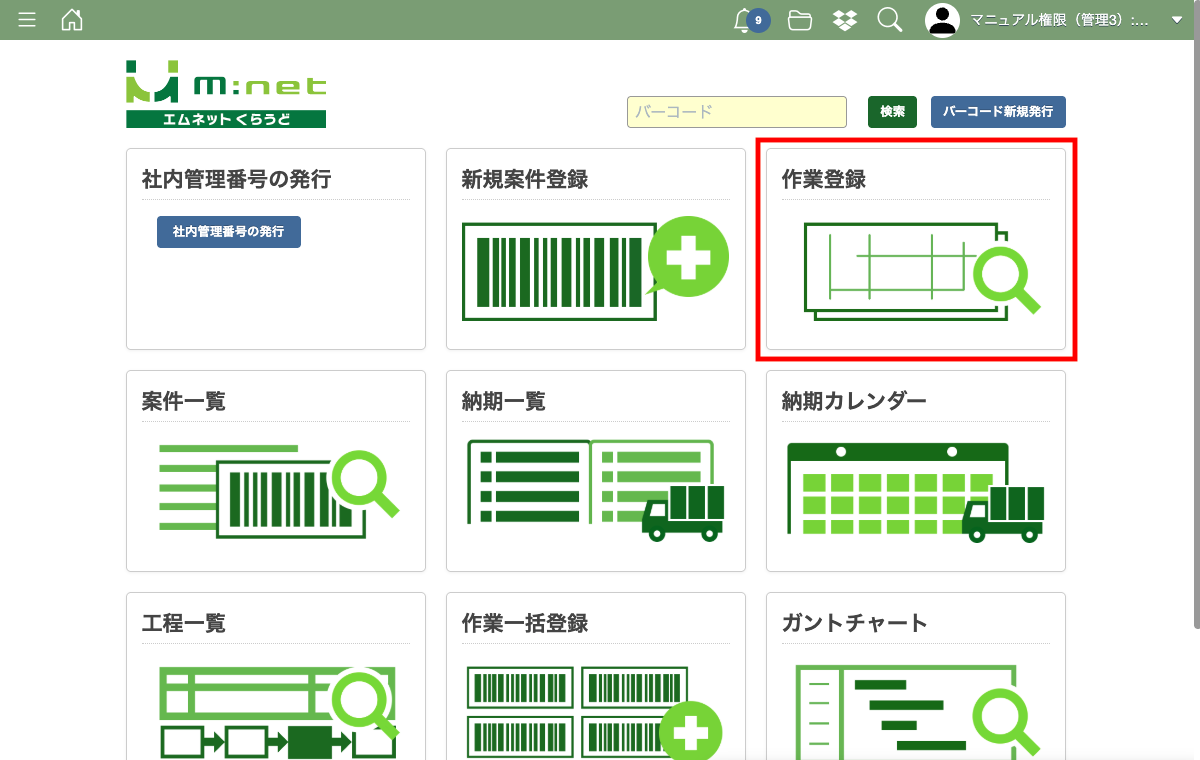The image size is (1200, 760).
Task: Open the ガントチャート tile
Action: coord(915,710)
